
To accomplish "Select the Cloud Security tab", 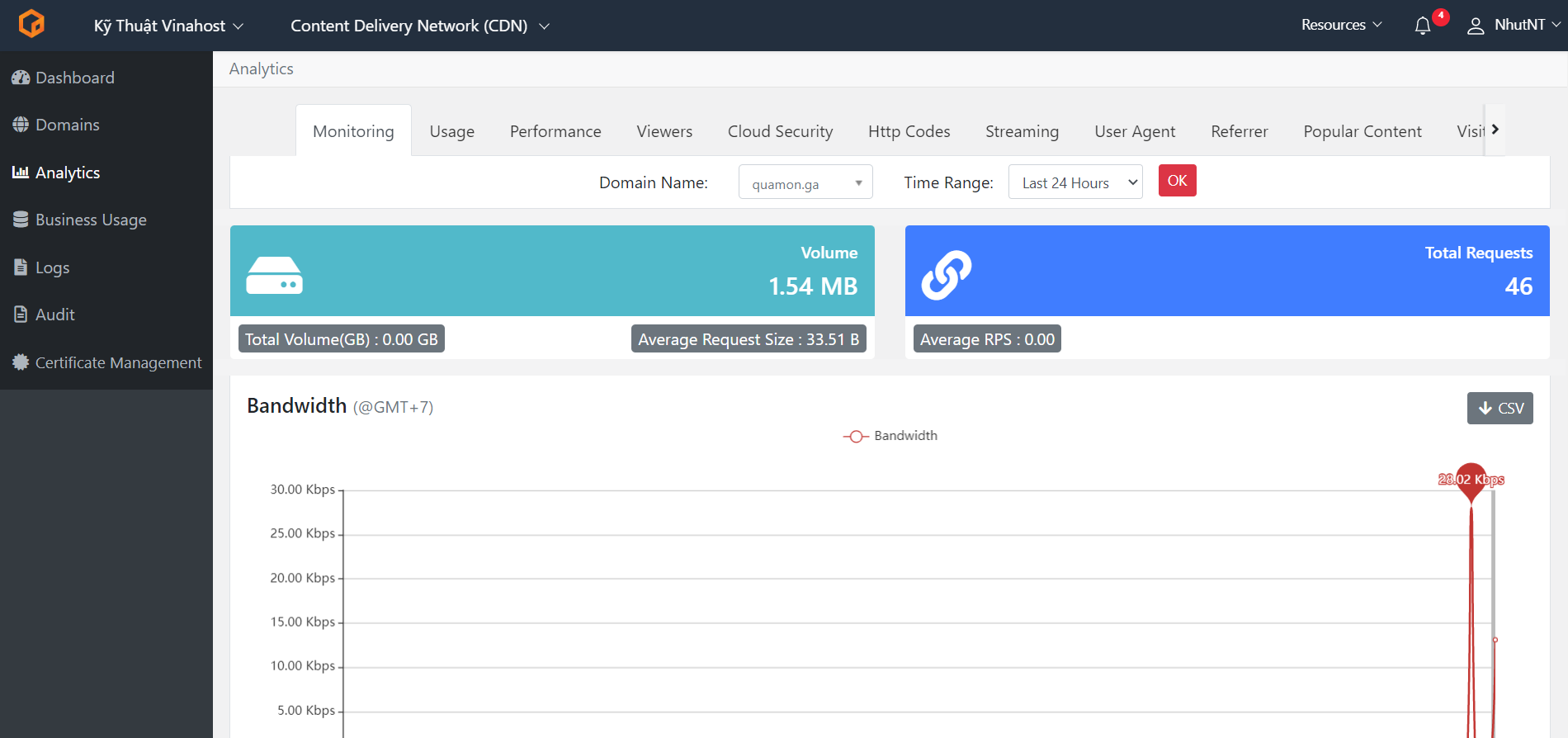I will pos(780,131).
